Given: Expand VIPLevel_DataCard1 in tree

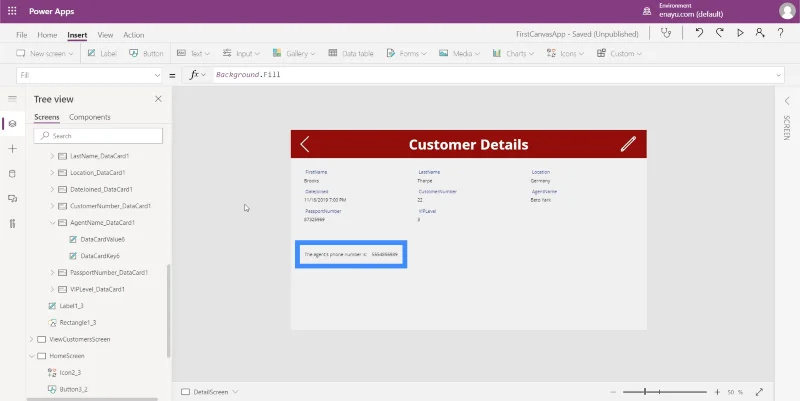Looking at the screenshot, I should pos(52,289).
